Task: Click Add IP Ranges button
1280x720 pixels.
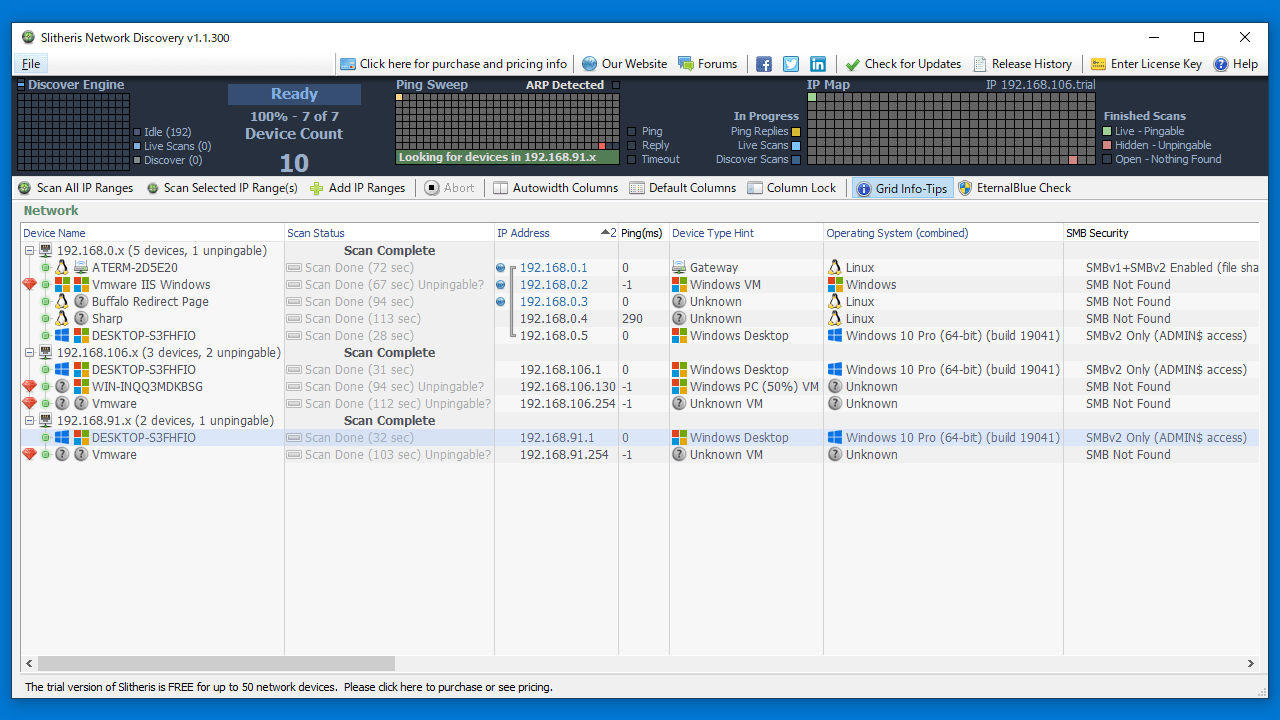Action: 357,188
